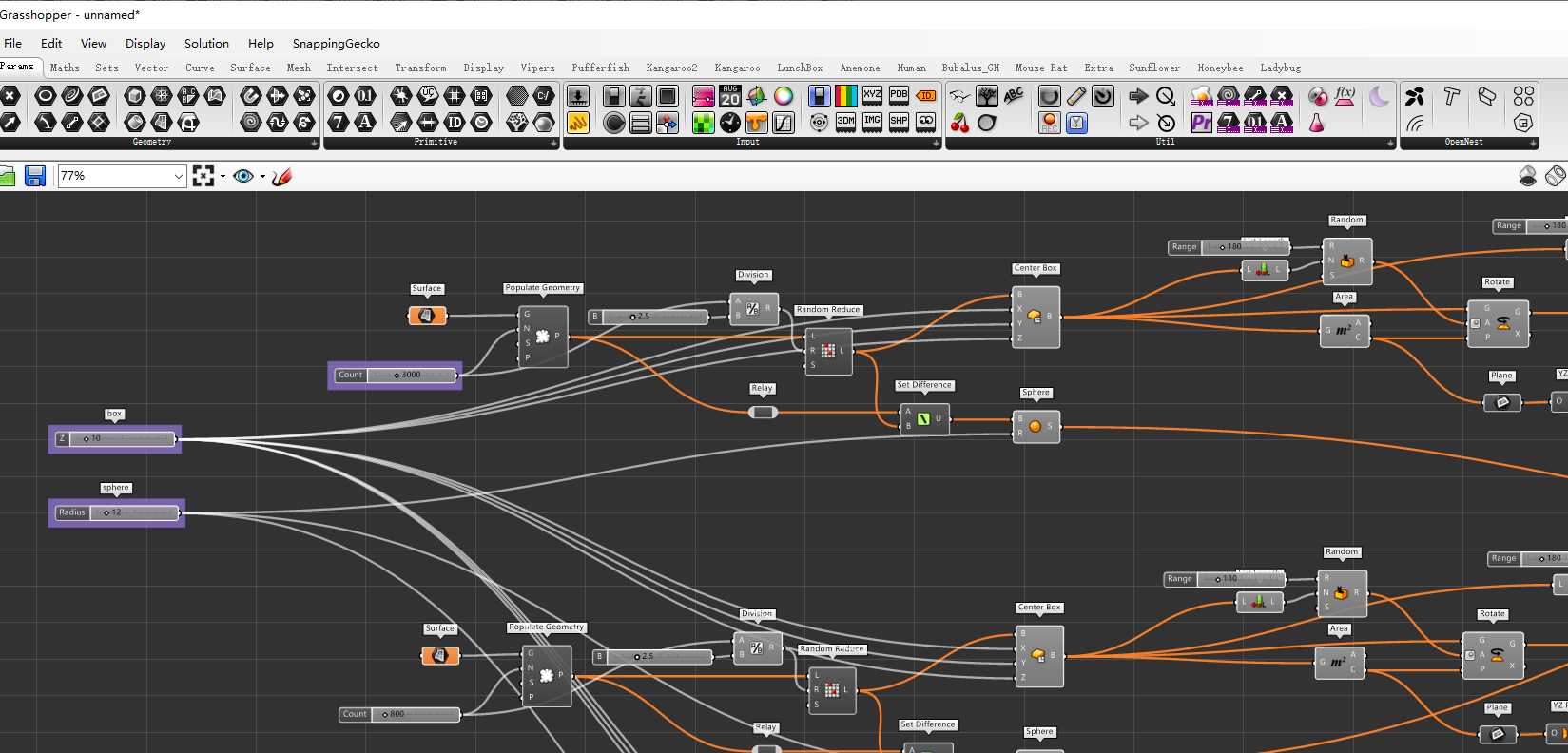Choose the OpenNest T icon
Viewport: 1568px width, 753px height.
[1451, 95]
